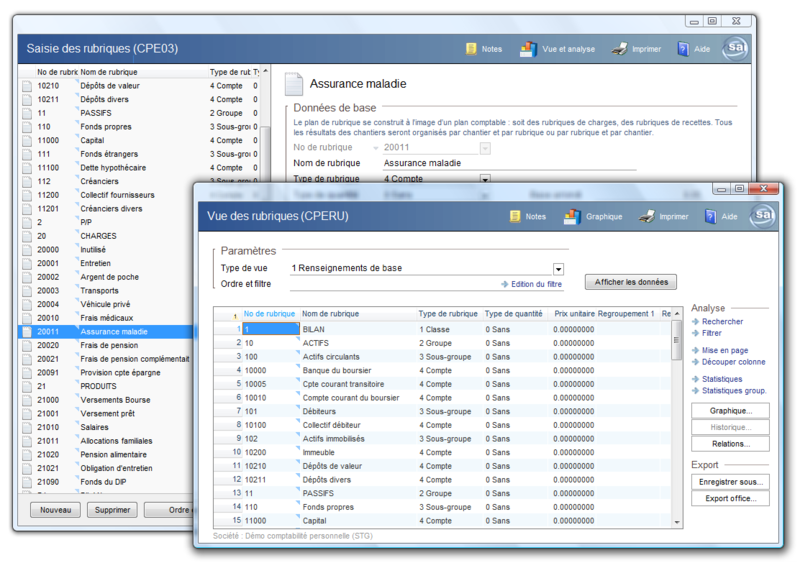The height and width of the screenshot is (563, 800).
Task: Click the Rechercher analysis link
Action: 722,322
